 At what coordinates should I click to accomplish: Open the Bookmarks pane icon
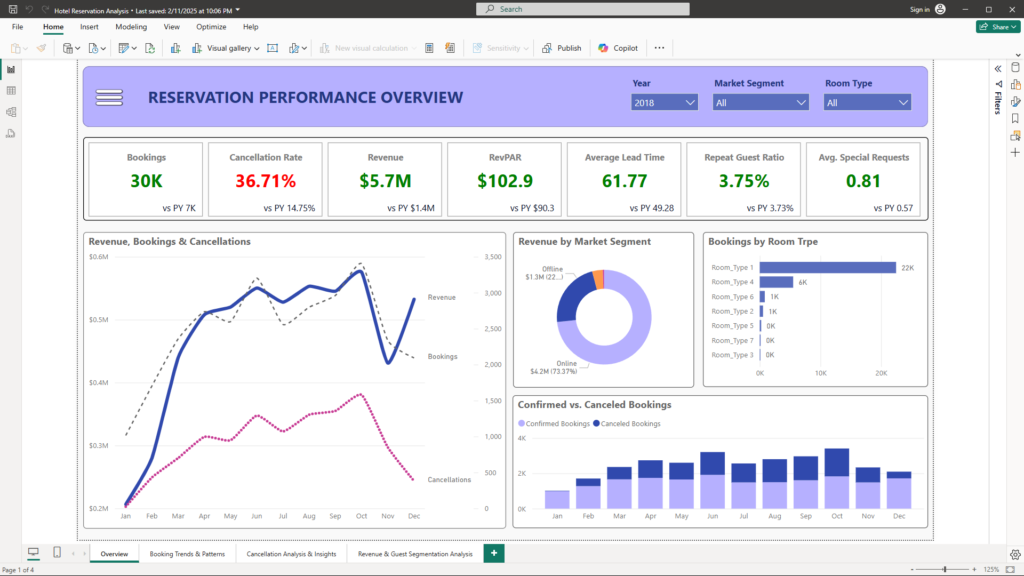pyautogui.click(x=1015, y=118)
